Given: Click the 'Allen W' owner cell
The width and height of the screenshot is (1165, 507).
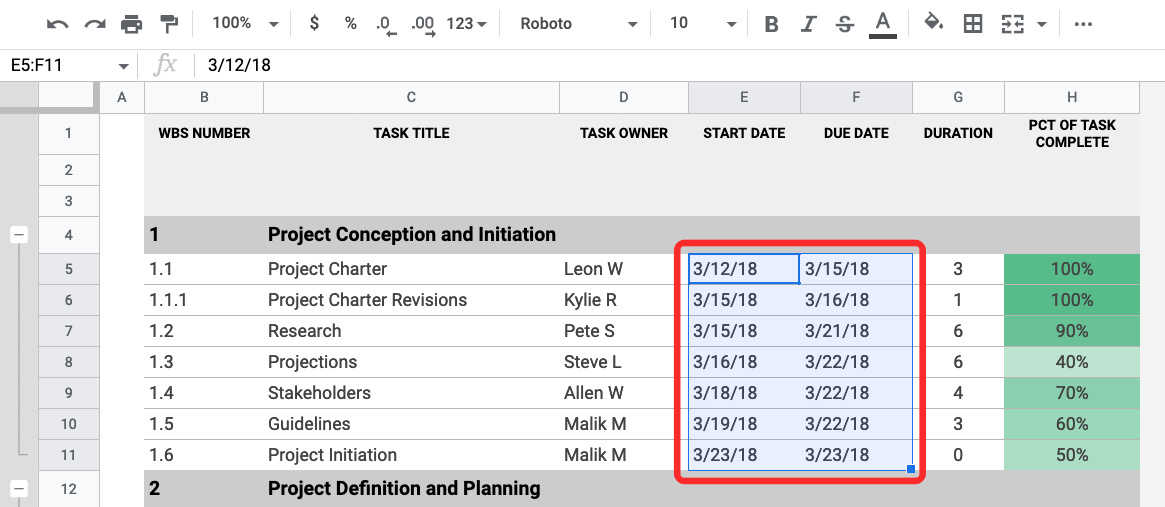Looking at the screenshot, I should [x=623, y=393].
